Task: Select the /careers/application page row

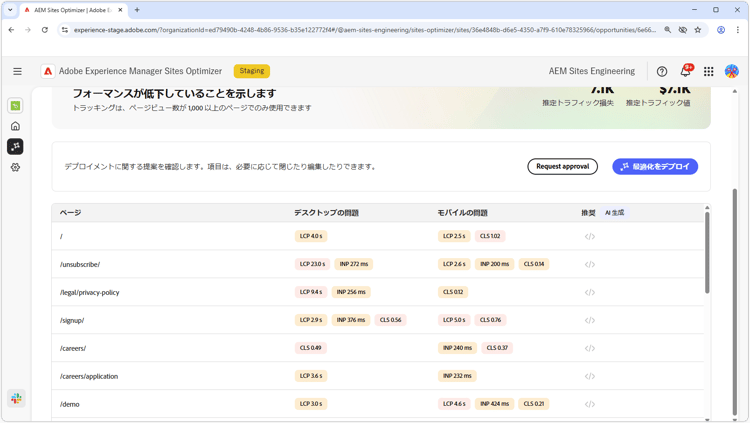Action: coord(378,376)
